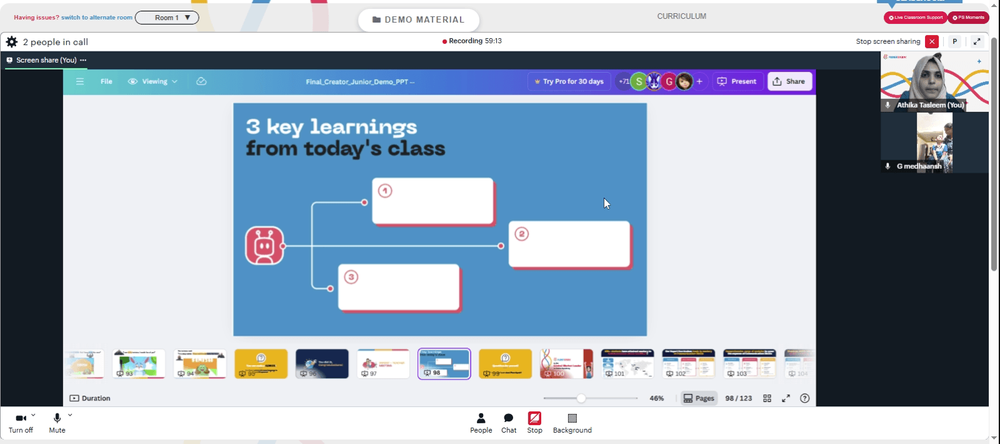Image resolution: width=1000 pixels, height=444 pixels.
Task: Open the camera options chevron
Action: pos(33,415)
